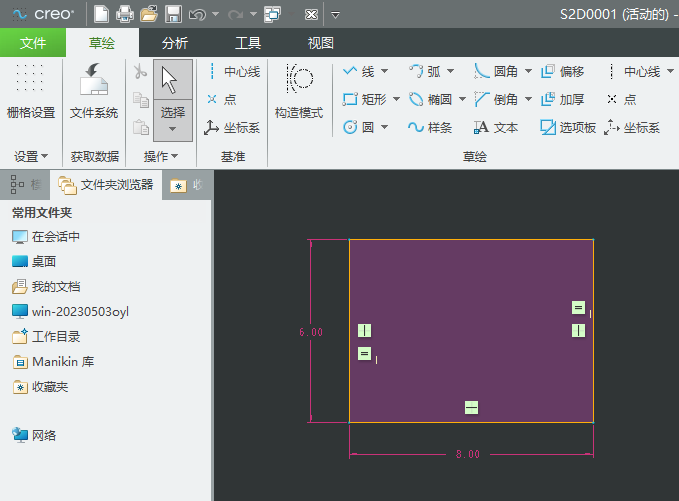
Task: Select the Spline (样条) tool
Action: [430, 127]
